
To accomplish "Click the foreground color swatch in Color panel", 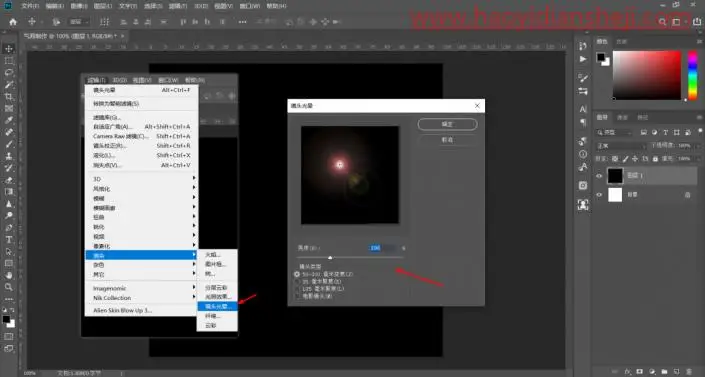I will 601,57.
